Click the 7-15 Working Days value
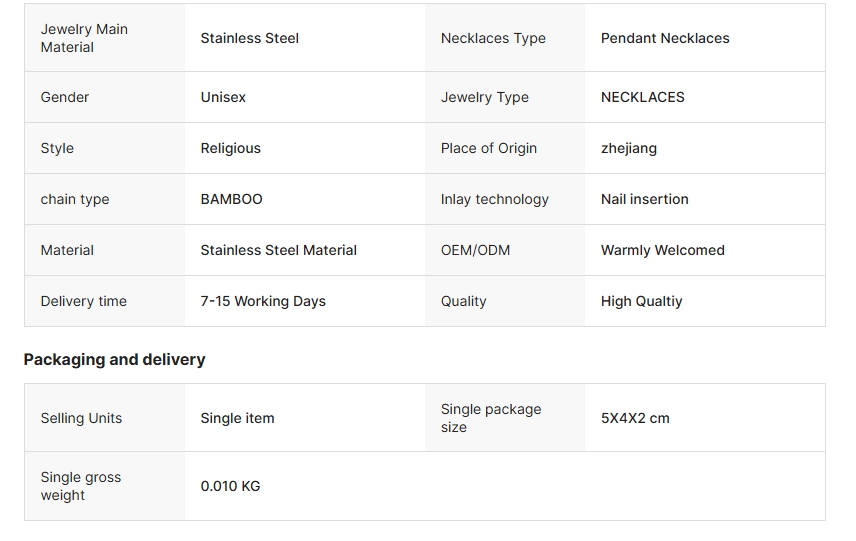Viewport: 856px width, 541px height. point(263,301)
